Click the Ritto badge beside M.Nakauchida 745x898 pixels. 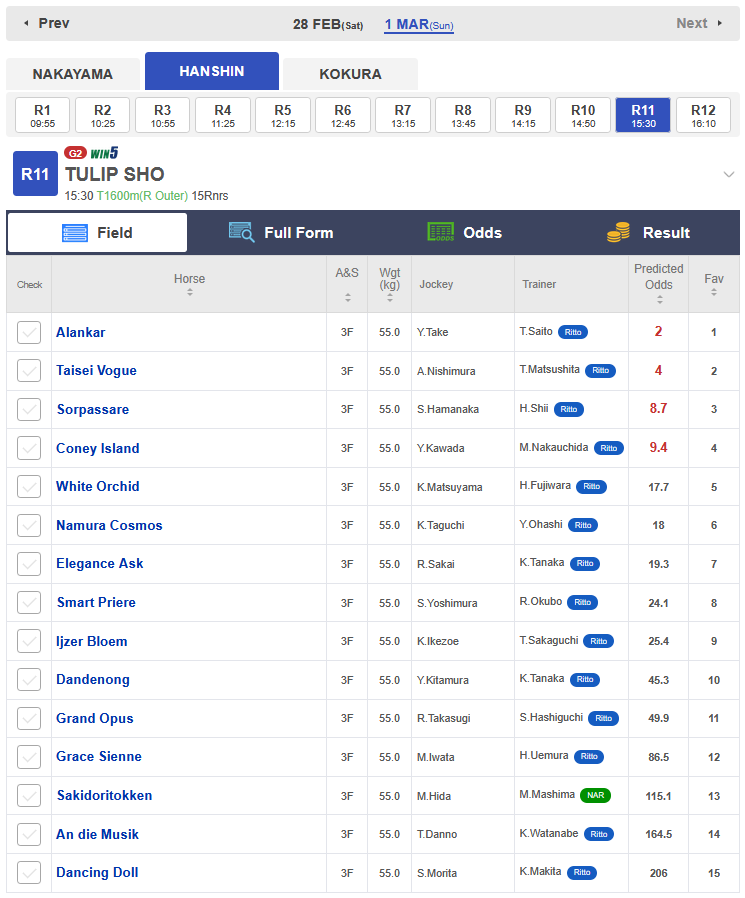609,448
